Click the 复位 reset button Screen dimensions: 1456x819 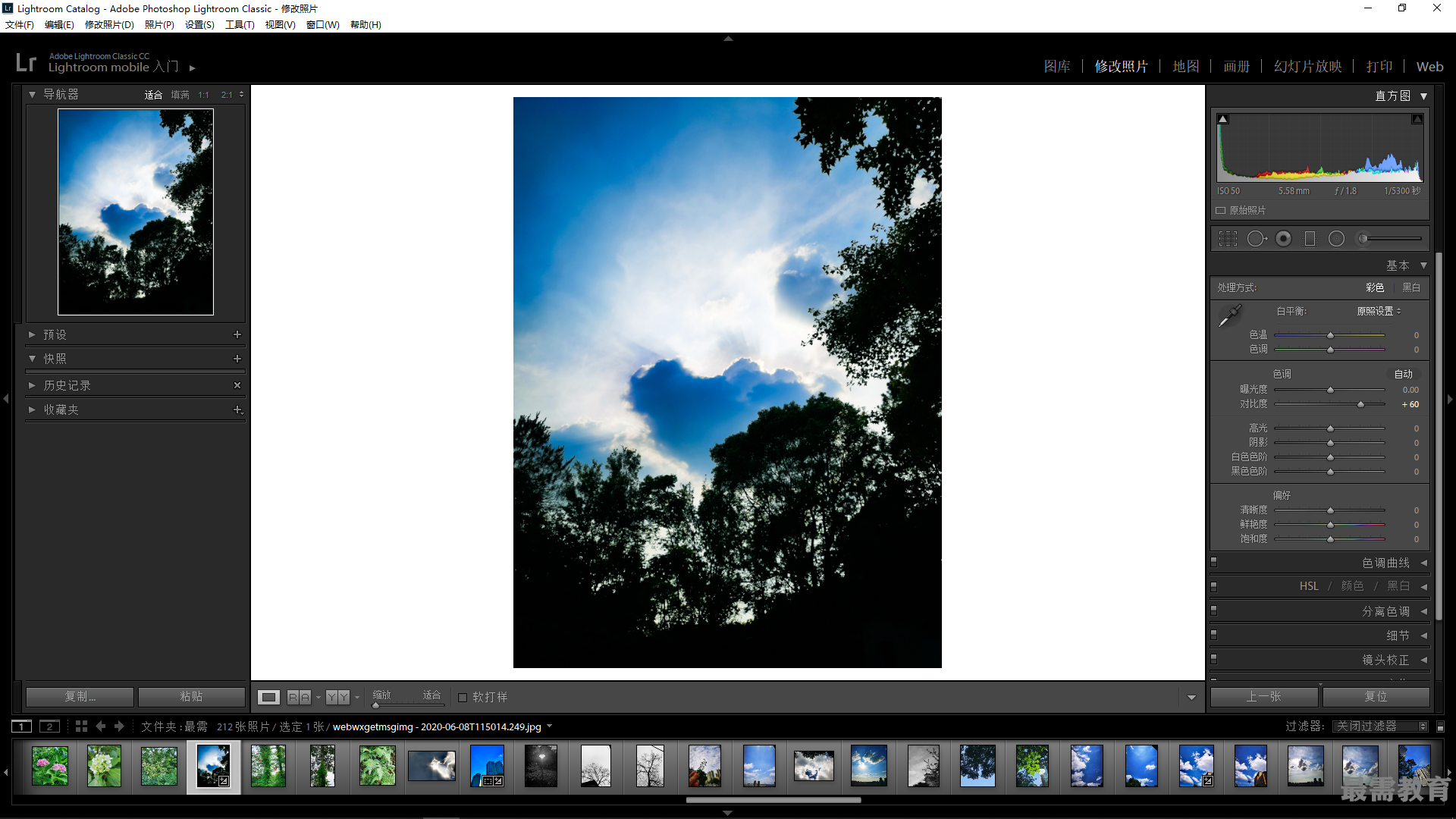click(x=1376, y=697)
